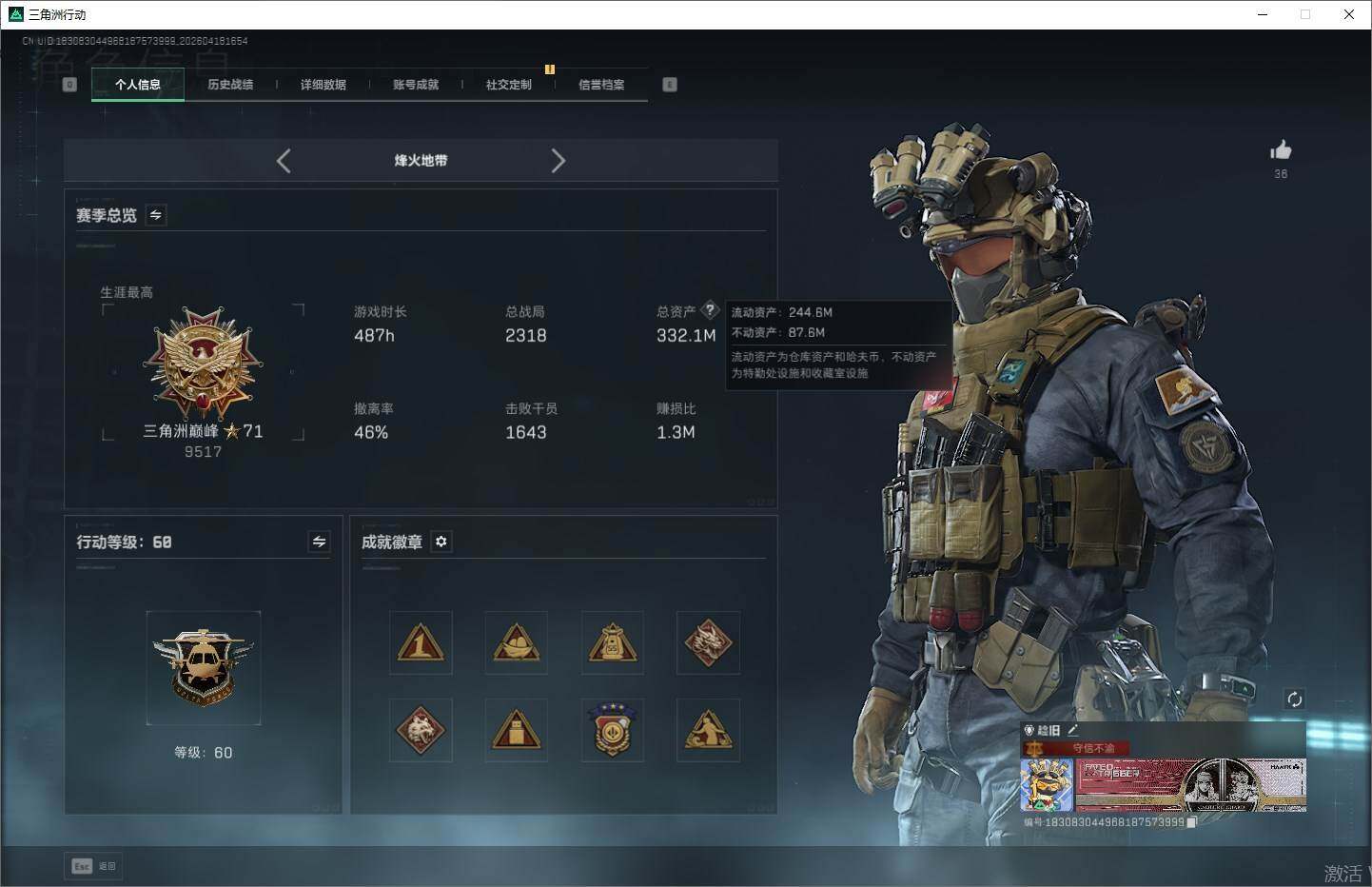Toggle the 赛季总览 swap icon
The width and height of the screenshot is (1372, 887).
(156, 215)
